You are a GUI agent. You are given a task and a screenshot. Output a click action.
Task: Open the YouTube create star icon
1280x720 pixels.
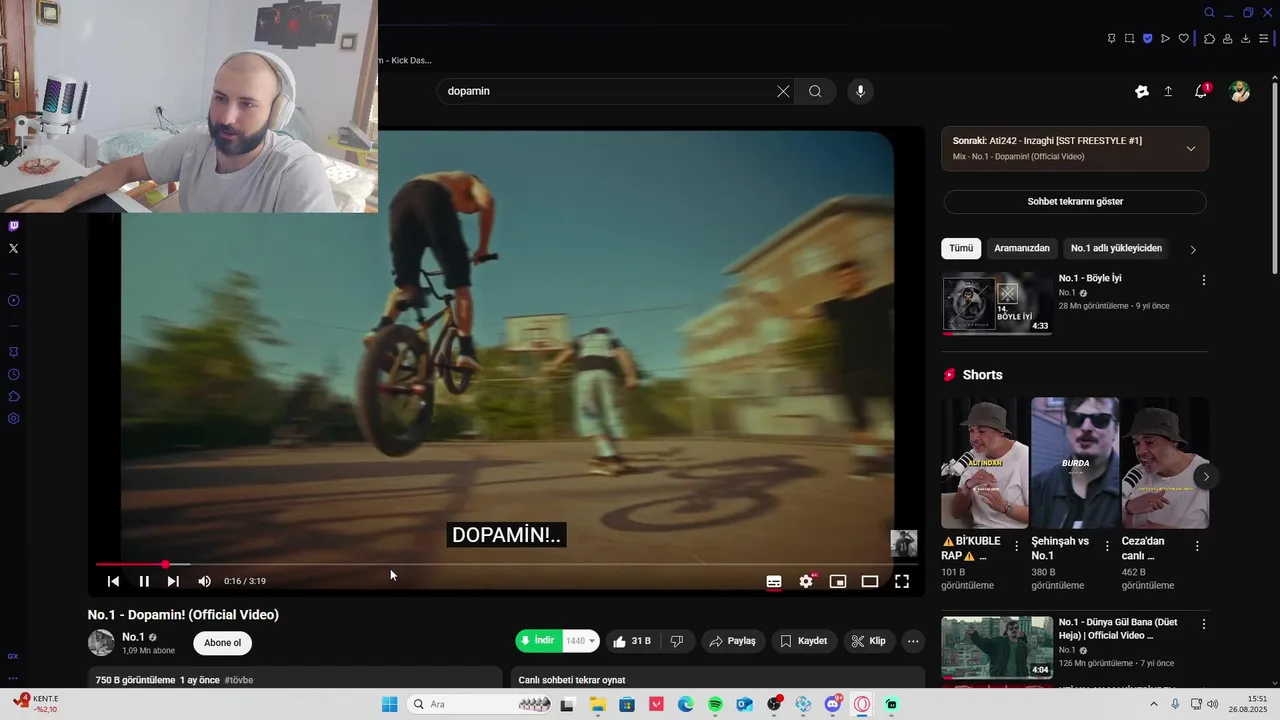tap(1142, 91)
